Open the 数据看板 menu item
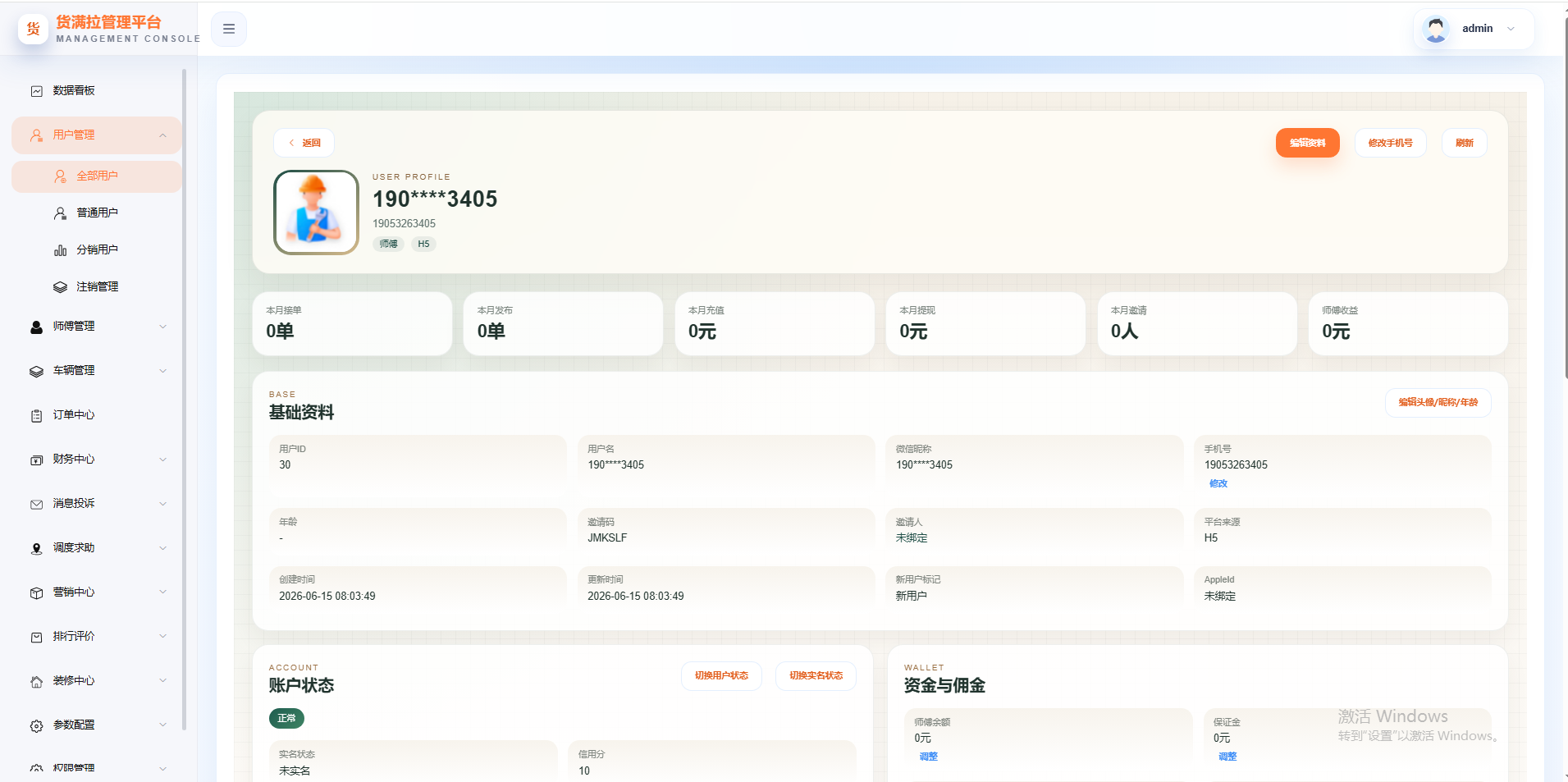 (97, 91)
